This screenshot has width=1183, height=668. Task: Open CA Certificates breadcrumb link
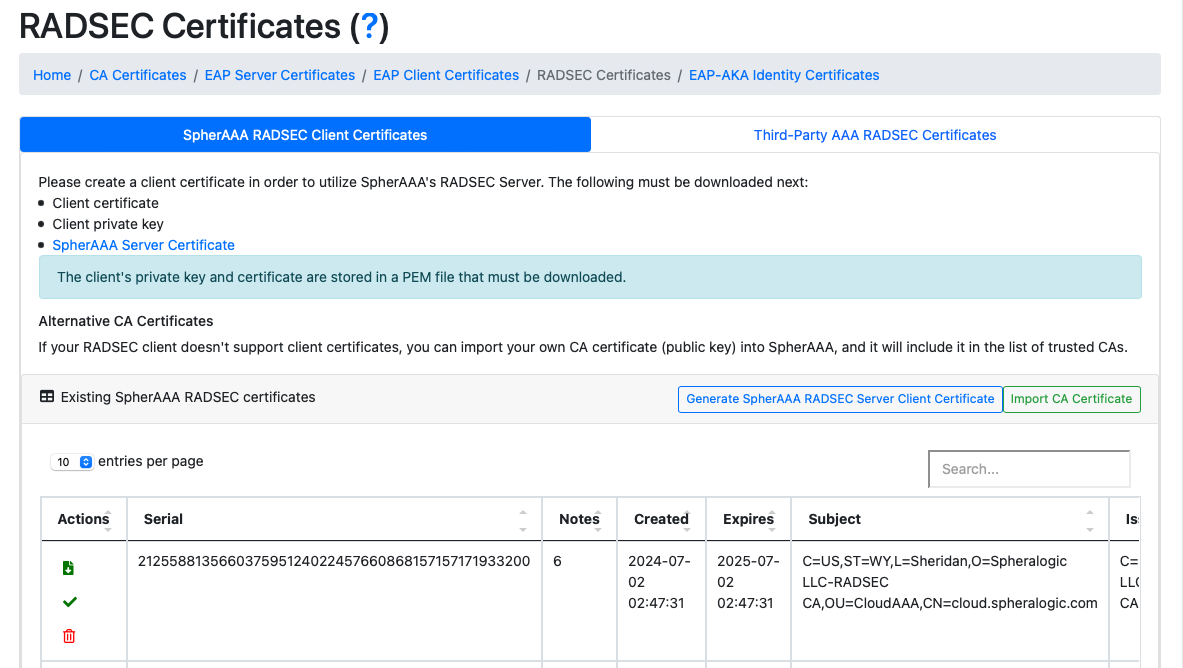click(x=137, y=75)
